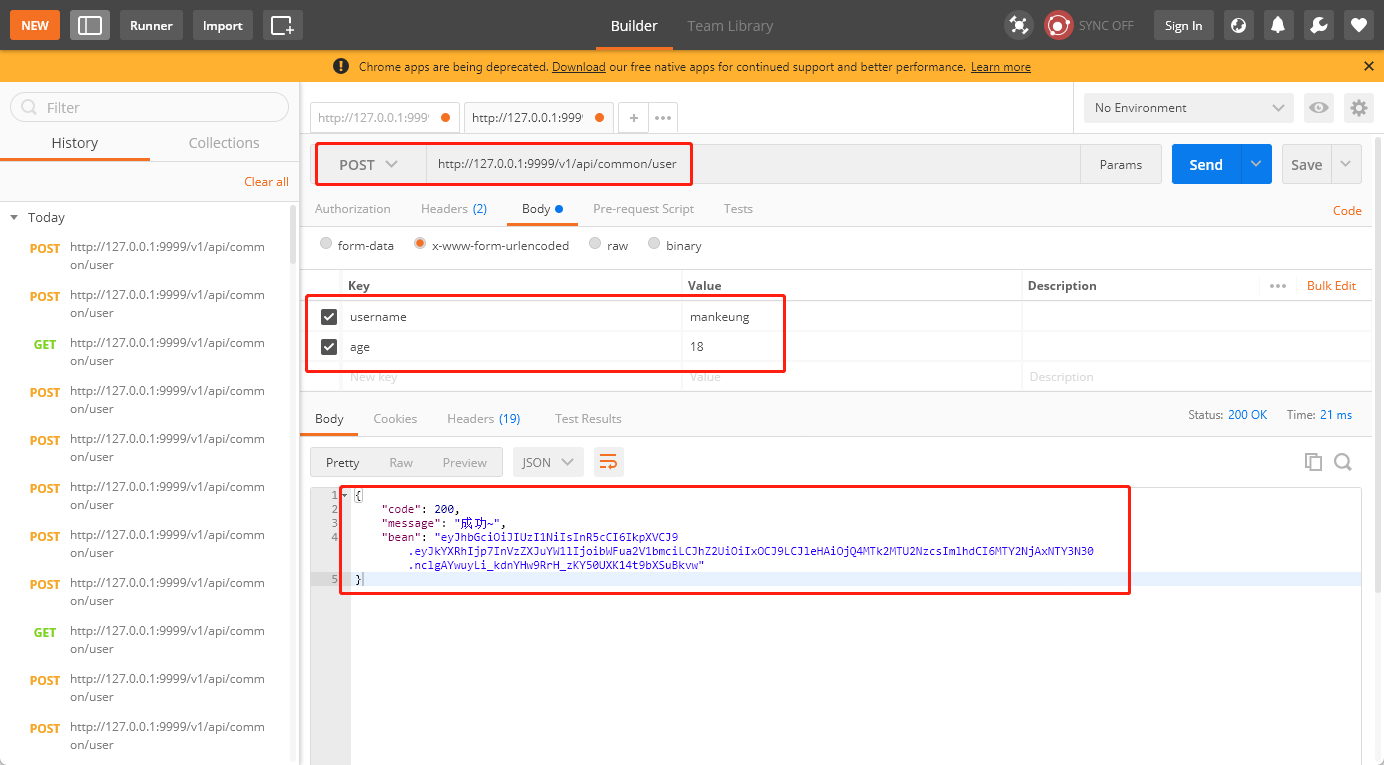
Task: Uncheck the age parameter checkbox
Action: click(x=329, y=347)
